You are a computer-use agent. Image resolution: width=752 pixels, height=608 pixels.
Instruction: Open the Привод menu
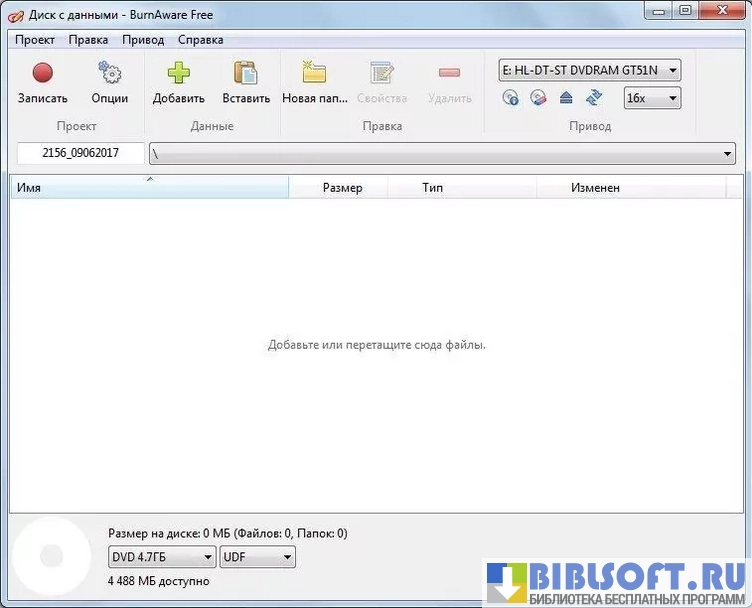point(143,40)
